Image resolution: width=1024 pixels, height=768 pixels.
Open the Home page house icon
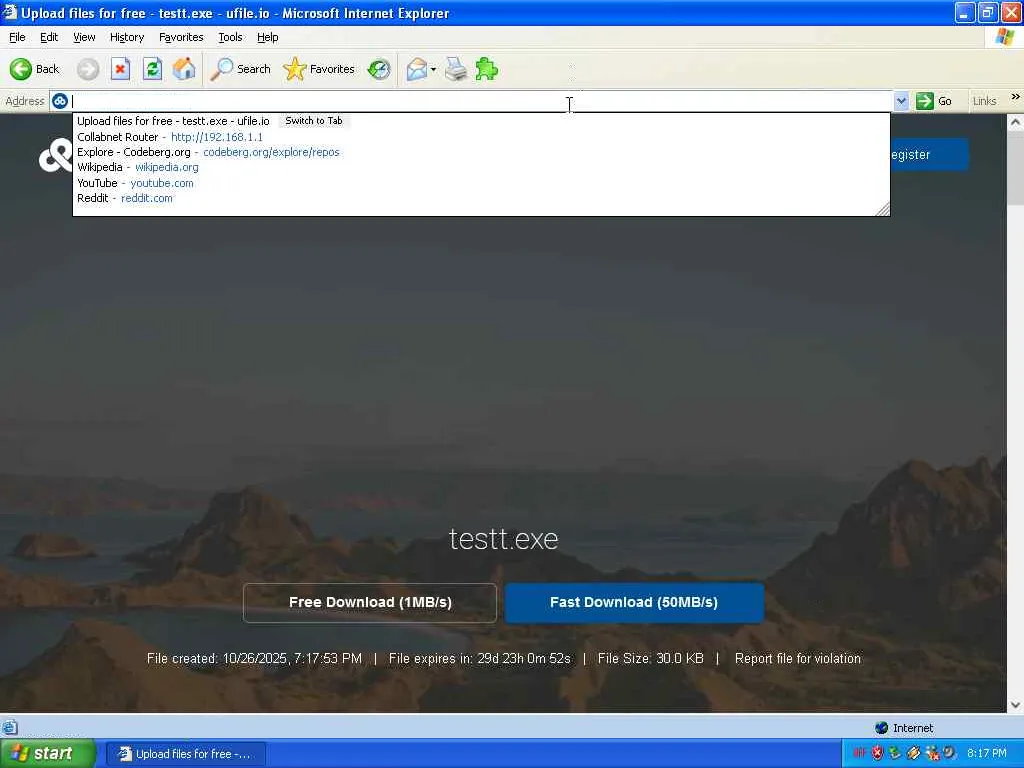pyautogui.click(x=184, y=69)
